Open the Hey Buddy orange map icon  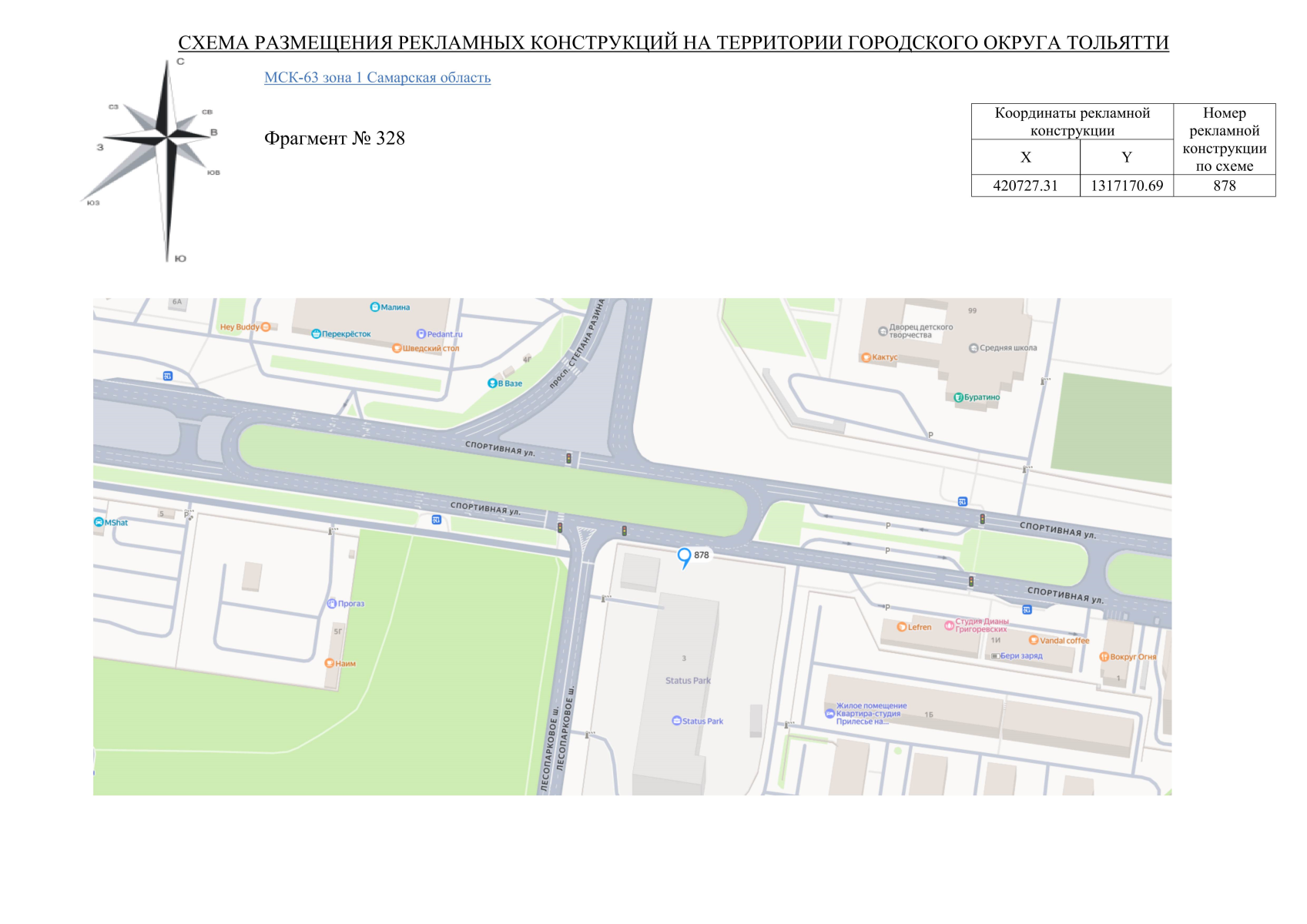[266, 327]
